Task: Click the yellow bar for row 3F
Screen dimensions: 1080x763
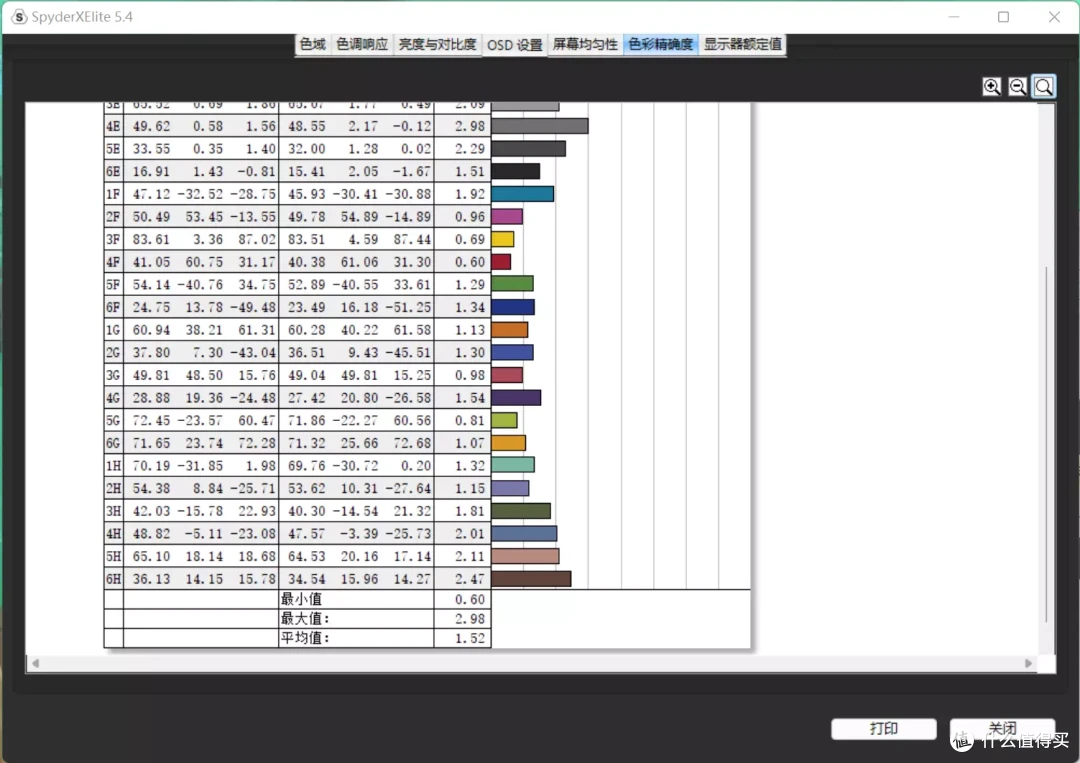Action: pyautogui.click(x=503, y=240)
